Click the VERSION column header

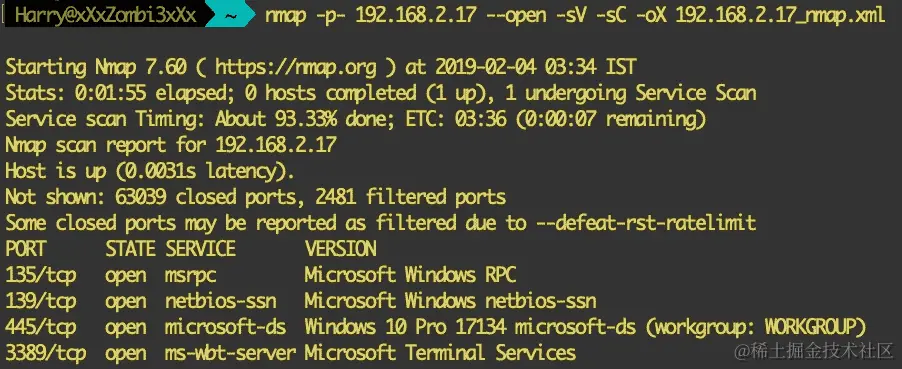pyautogui.click(x=341, y=249)
